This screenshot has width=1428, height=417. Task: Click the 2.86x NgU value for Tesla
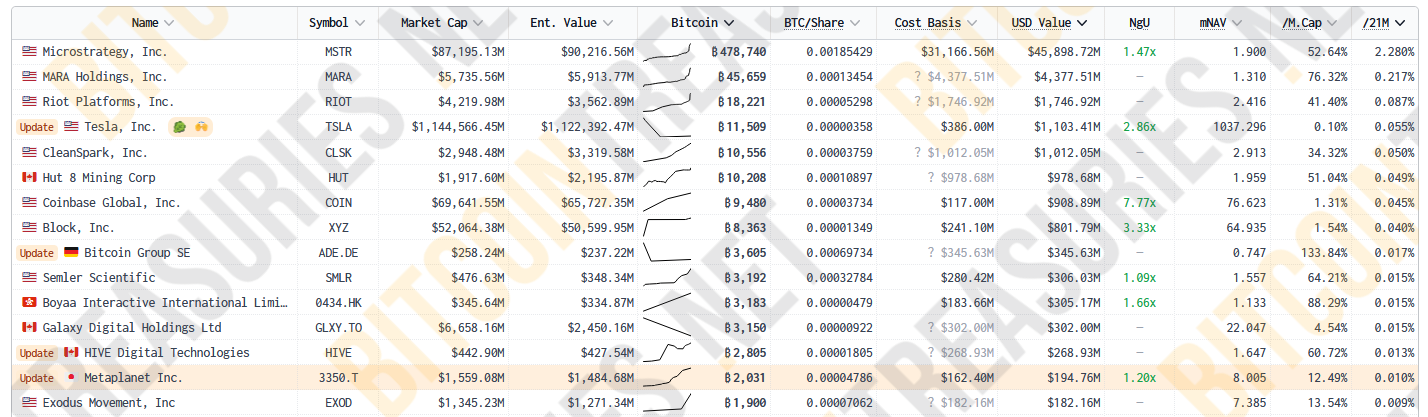pos(1139,127)
